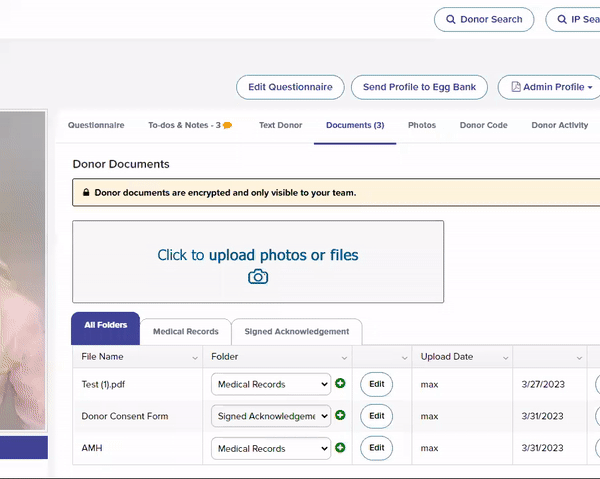
Task: Open folder dropdown for Test (1).pdf
Action: (270, 384)
